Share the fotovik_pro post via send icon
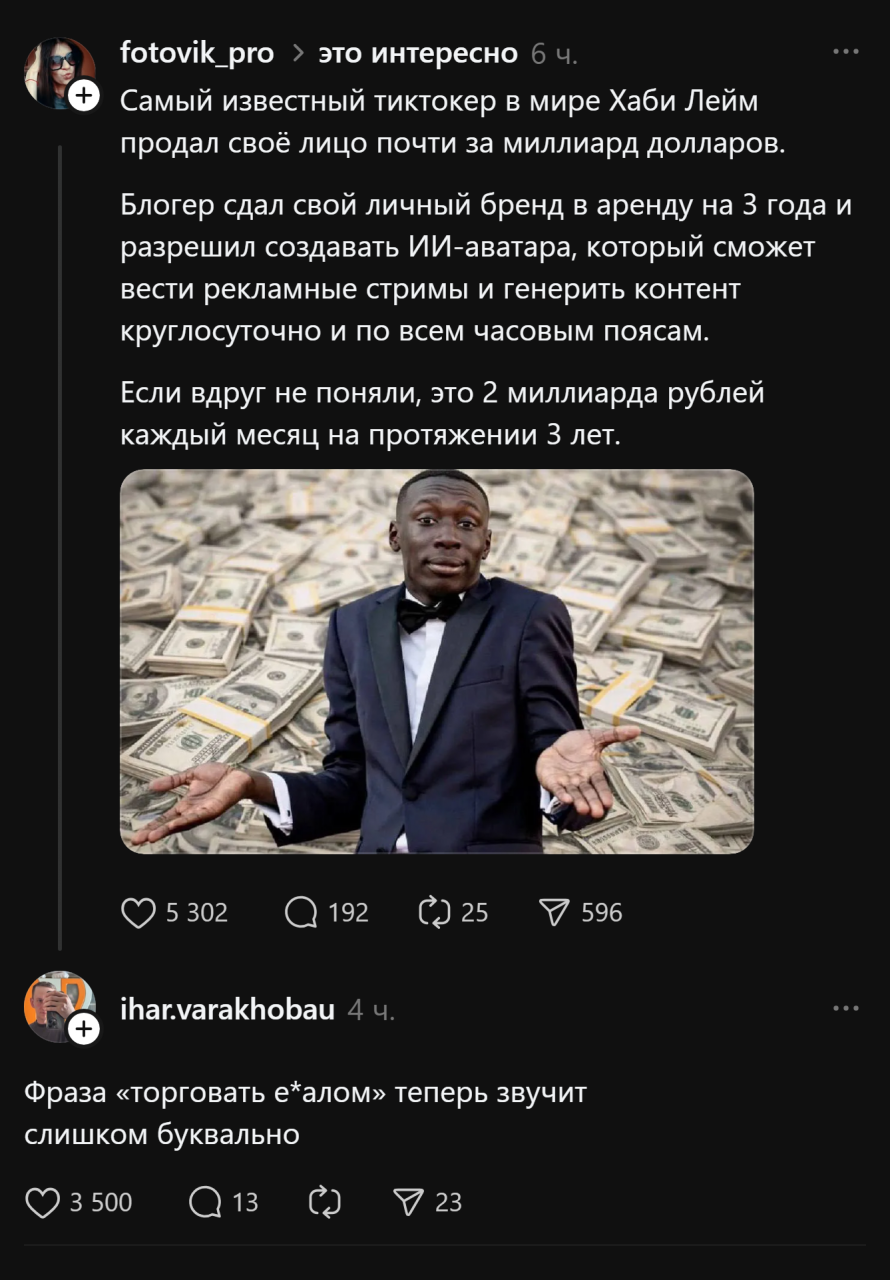 pyautogui.click(x=554, y=912)
